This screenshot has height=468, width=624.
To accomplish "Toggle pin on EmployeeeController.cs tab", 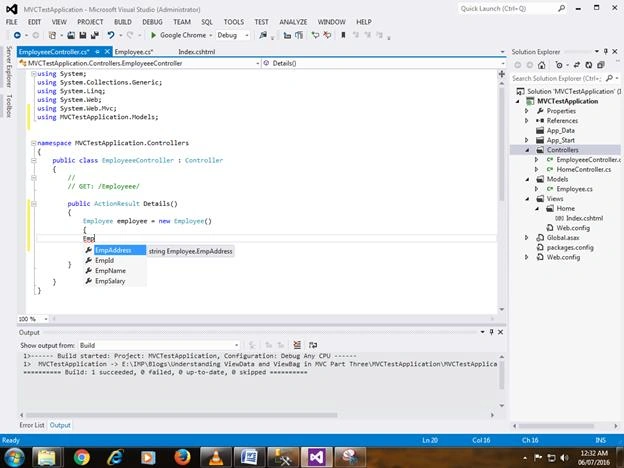I will [97, 52].
